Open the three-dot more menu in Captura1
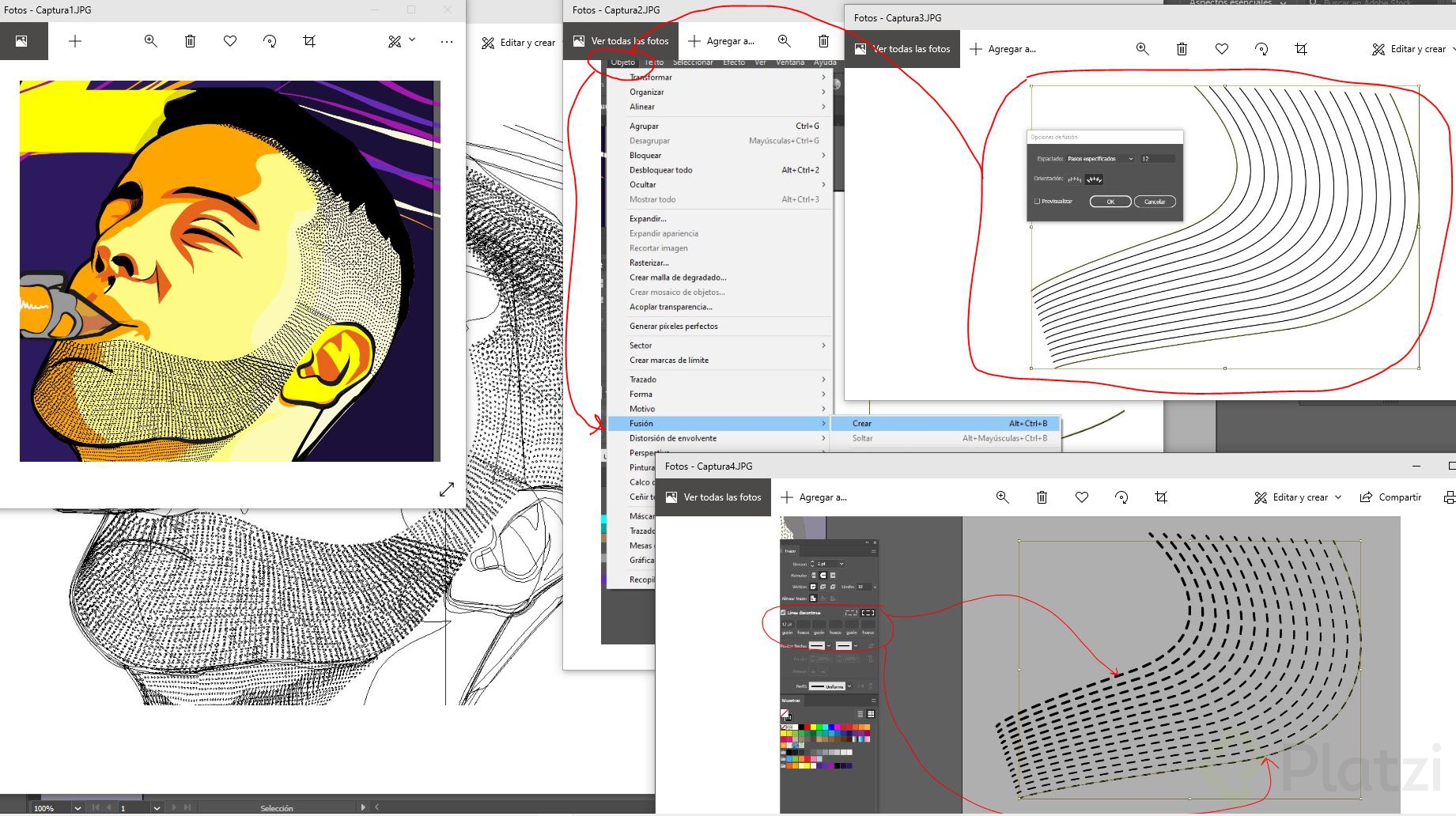This screenshot has width=1456, height=816. [x=447, y=41]
